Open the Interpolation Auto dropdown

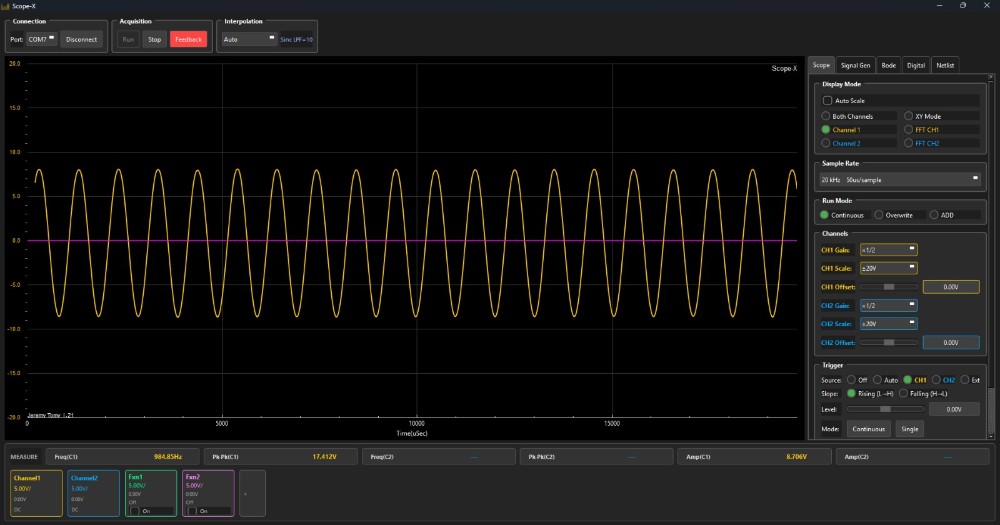[x=249, y=40]
